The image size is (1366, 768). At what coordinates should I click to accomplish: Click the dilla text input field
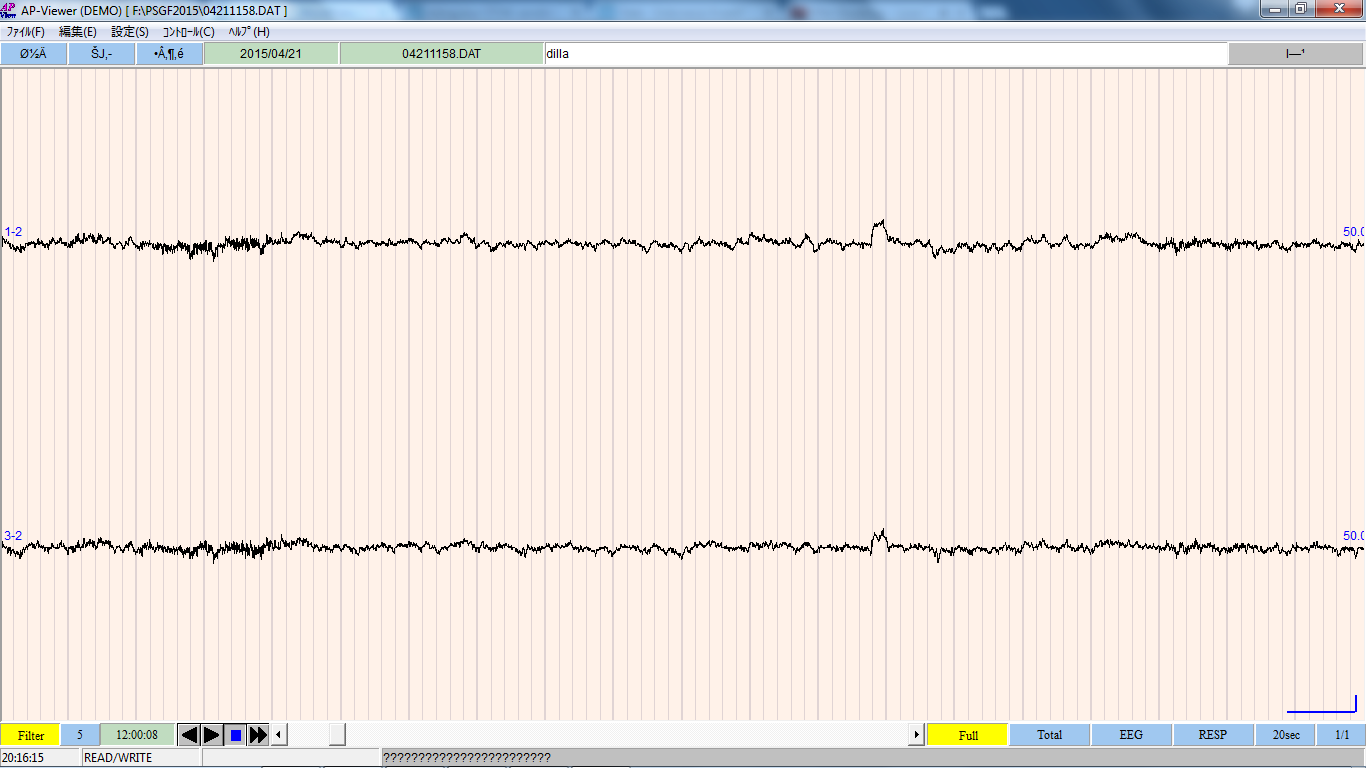(885, 54)
